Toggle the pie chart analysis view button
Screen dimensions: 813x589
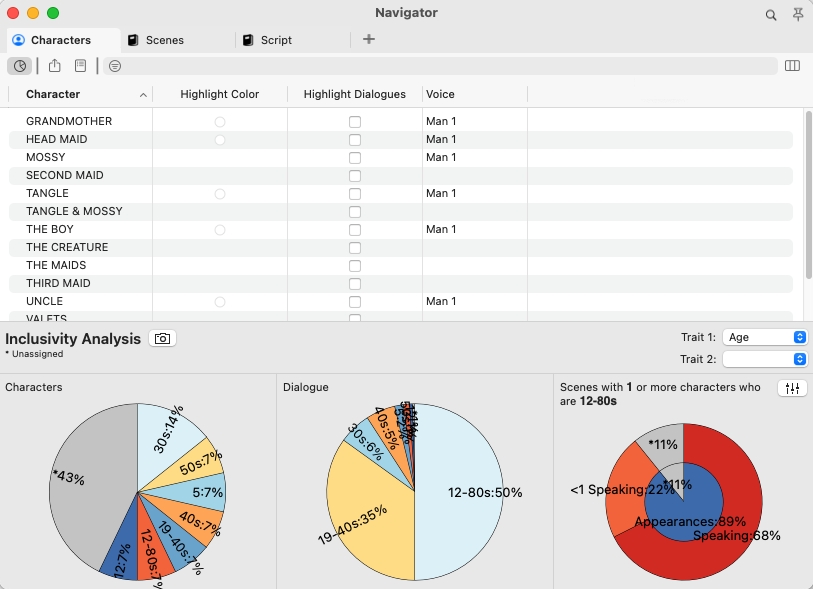[x=19, y=66]
